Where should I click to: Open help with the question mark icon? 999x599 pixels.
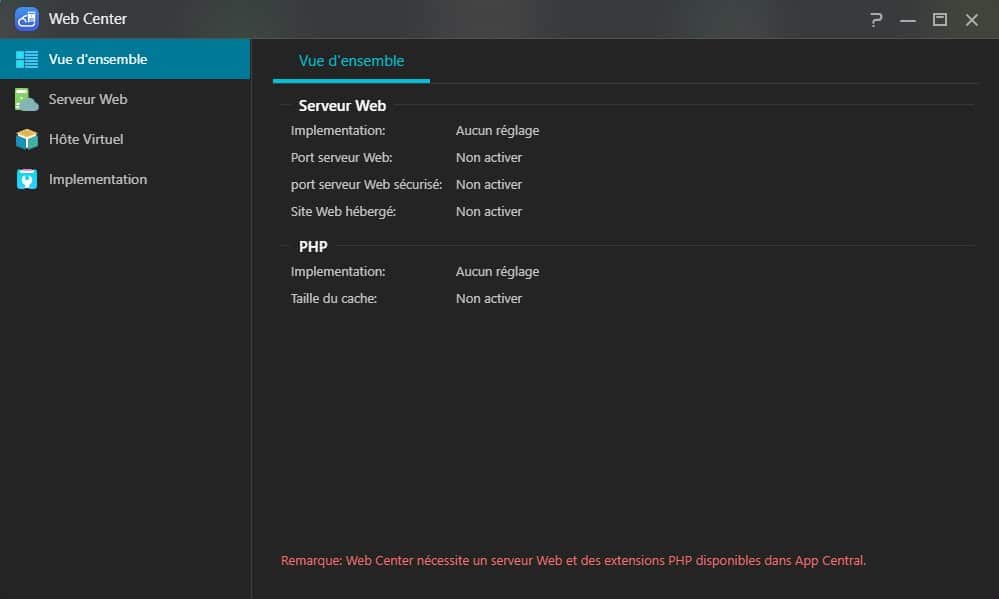coord(876,20)
